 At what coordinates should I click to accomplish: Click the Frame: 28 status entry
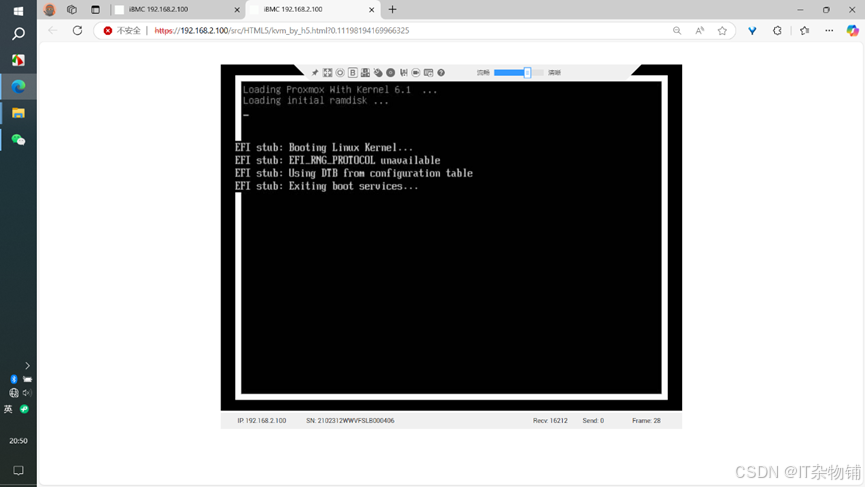pyautogui.click(x=646, y=421)
